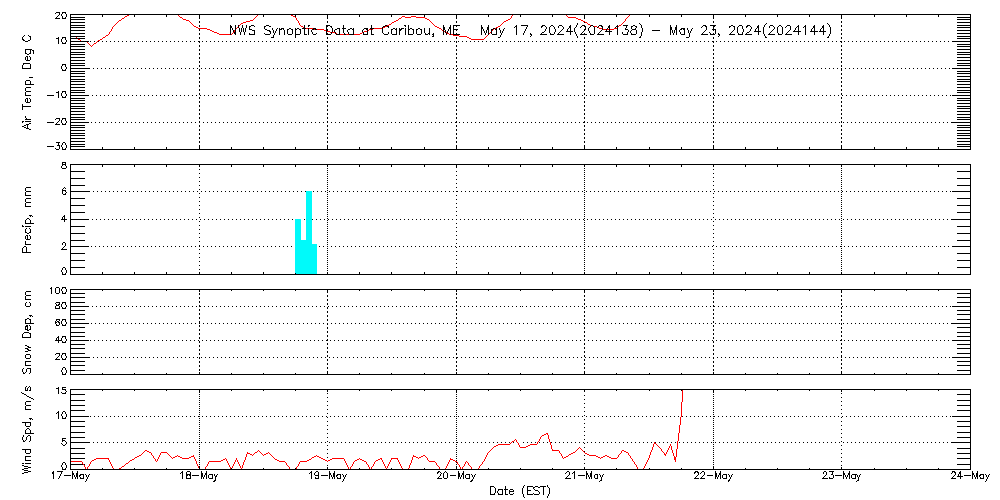Viewport: 1000px width, 500px height.
Task: Click the tallest cyan precipitation bar
Action: click(x=309, y=232)
